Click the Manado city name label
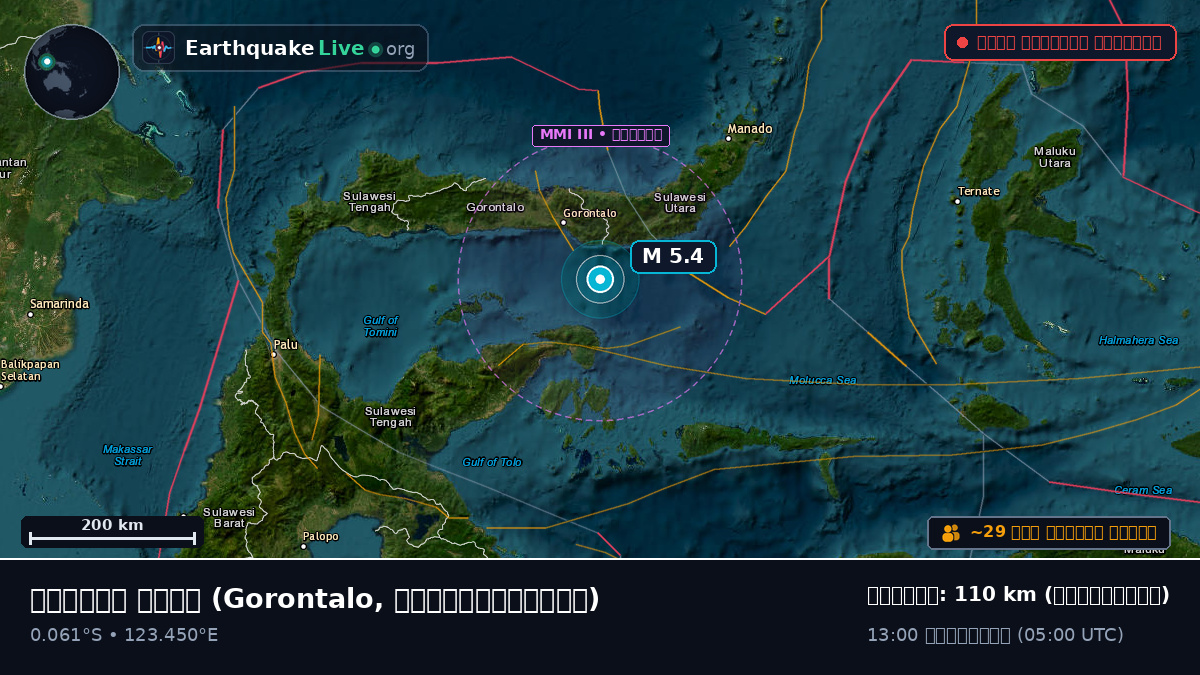This screenshot has width=1200, height=675. point(750,128)
